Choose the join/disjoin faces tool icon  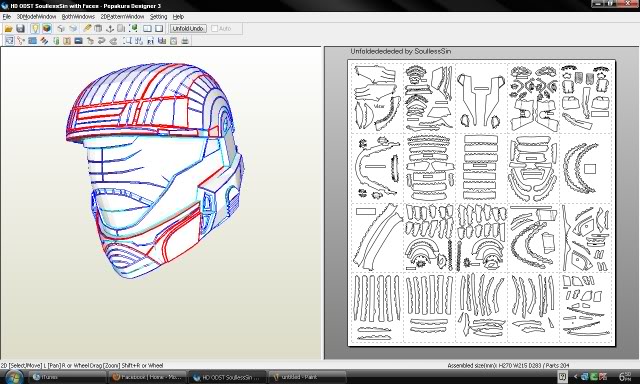pyautogui.click(x=21, y=41)
